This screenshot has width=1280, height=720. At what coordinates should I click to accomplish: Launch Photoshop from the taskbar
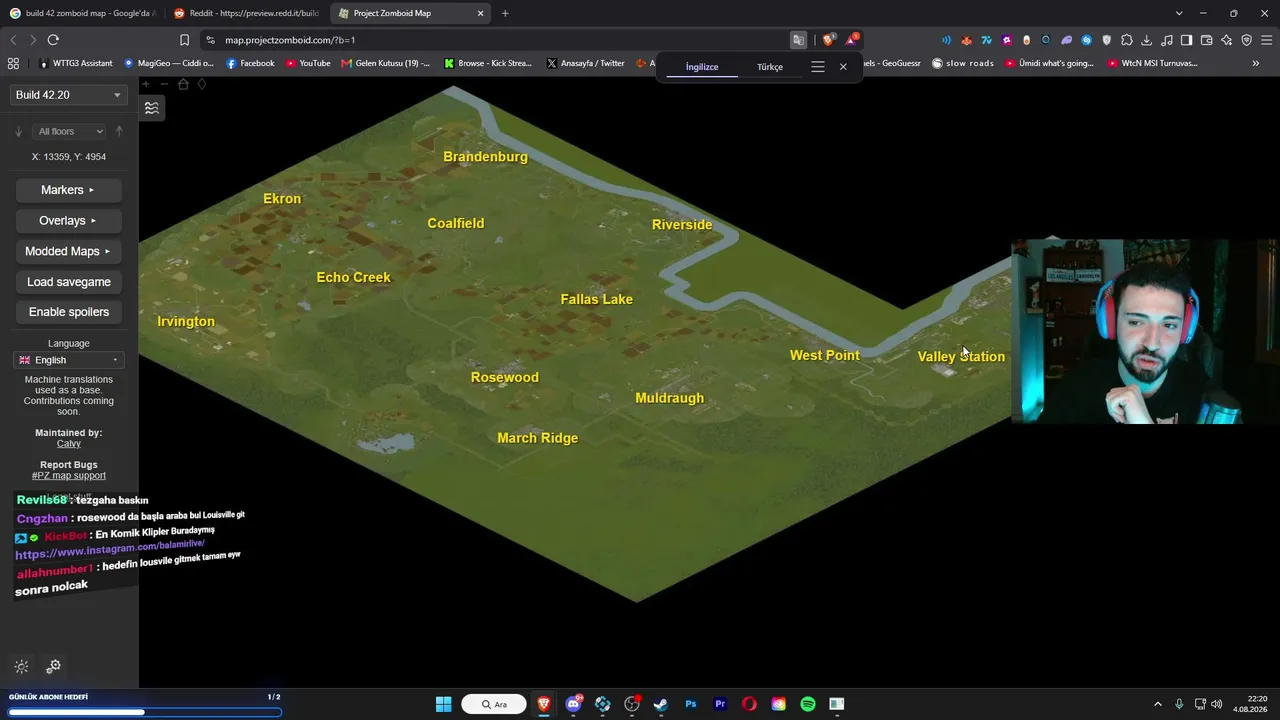[x=690, y=704]
